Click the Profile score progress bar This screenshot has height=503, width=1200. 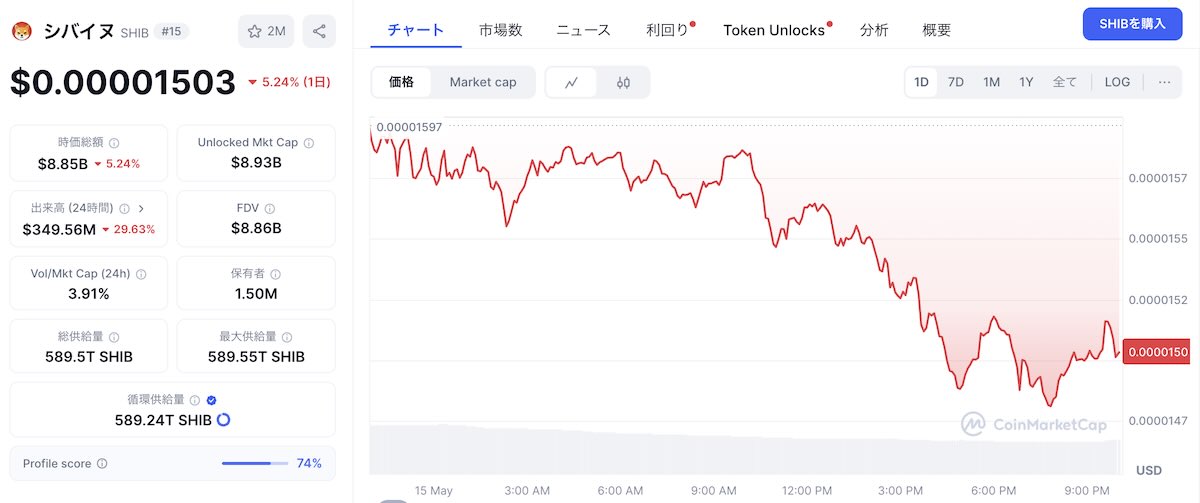pyautogui.click(x=255, y=464)
